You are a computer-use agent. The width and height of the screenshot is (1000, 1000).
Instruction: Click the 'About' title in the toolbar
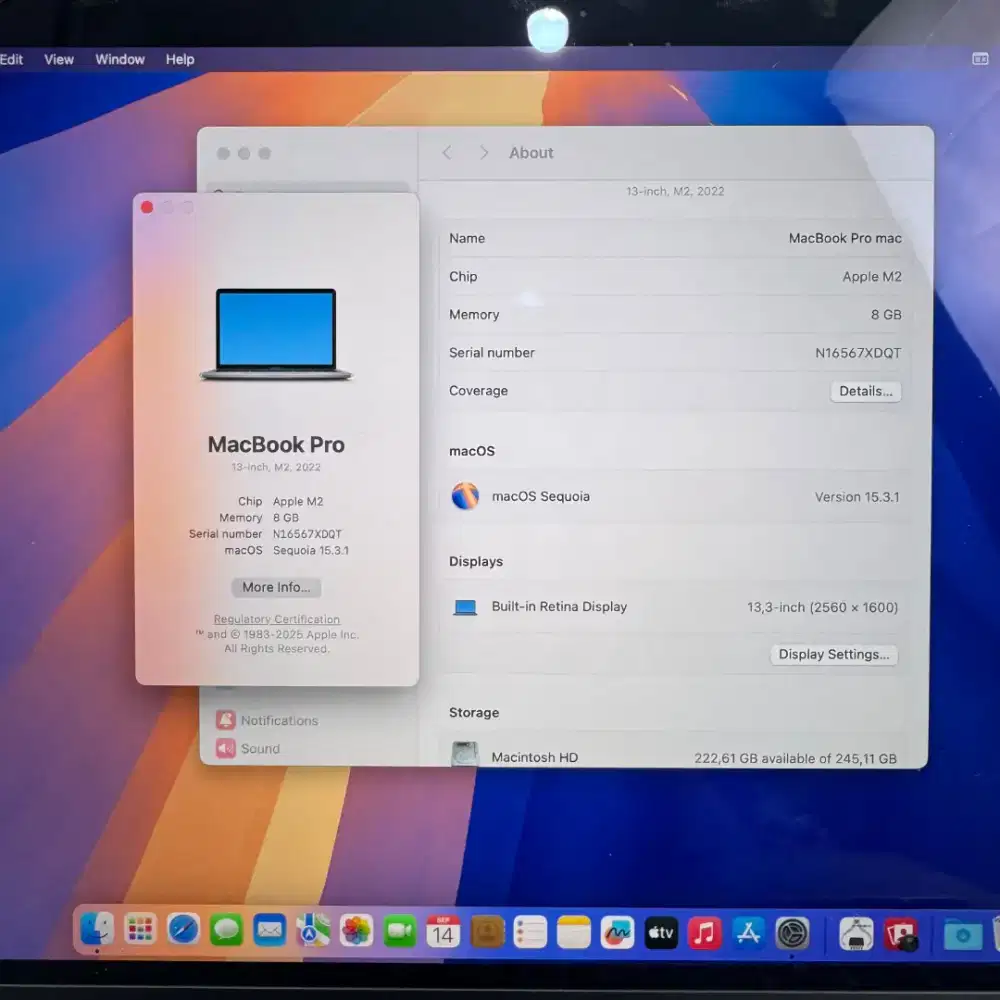click(531, 153)
